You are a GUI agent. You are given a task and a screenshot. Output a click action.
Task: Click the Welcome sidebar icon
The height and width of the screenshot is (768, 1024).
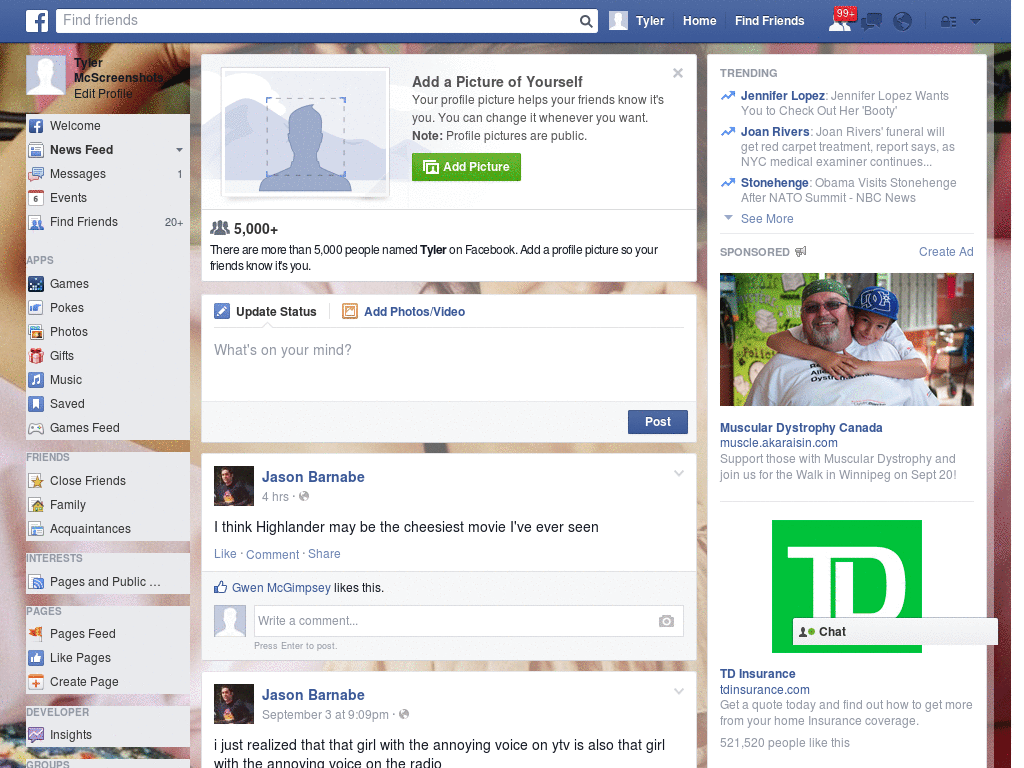[x=36, y=126]
